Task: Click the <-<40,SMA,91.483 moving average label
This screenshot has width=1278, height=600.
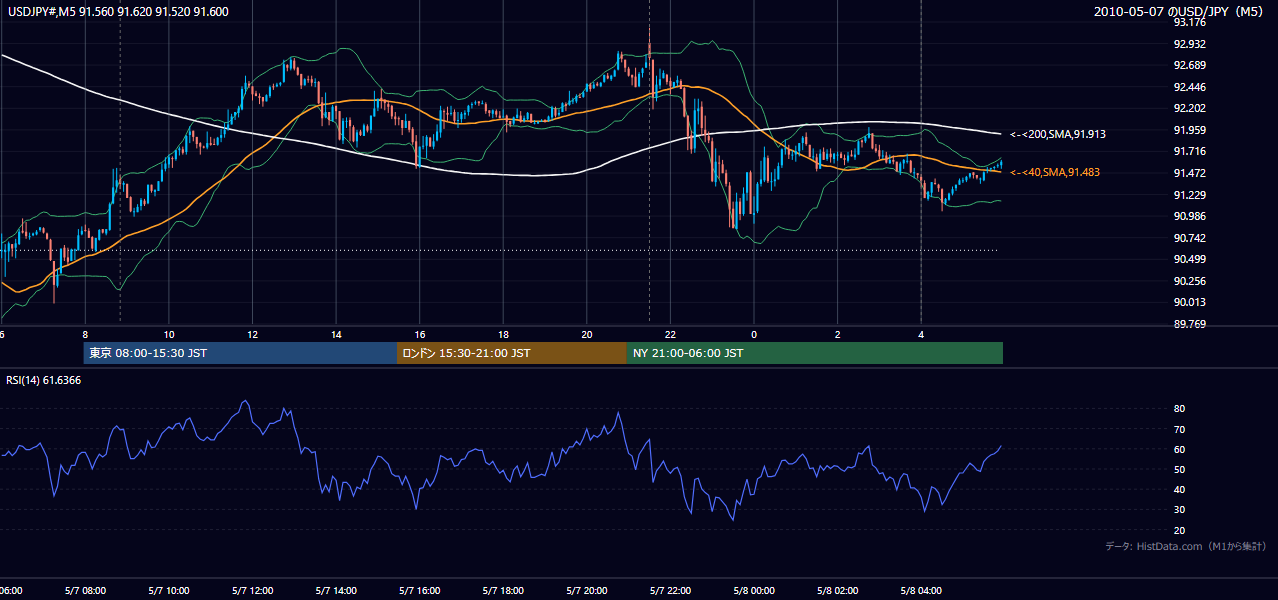Action: pyautogui.click(x=1054, y=172)
